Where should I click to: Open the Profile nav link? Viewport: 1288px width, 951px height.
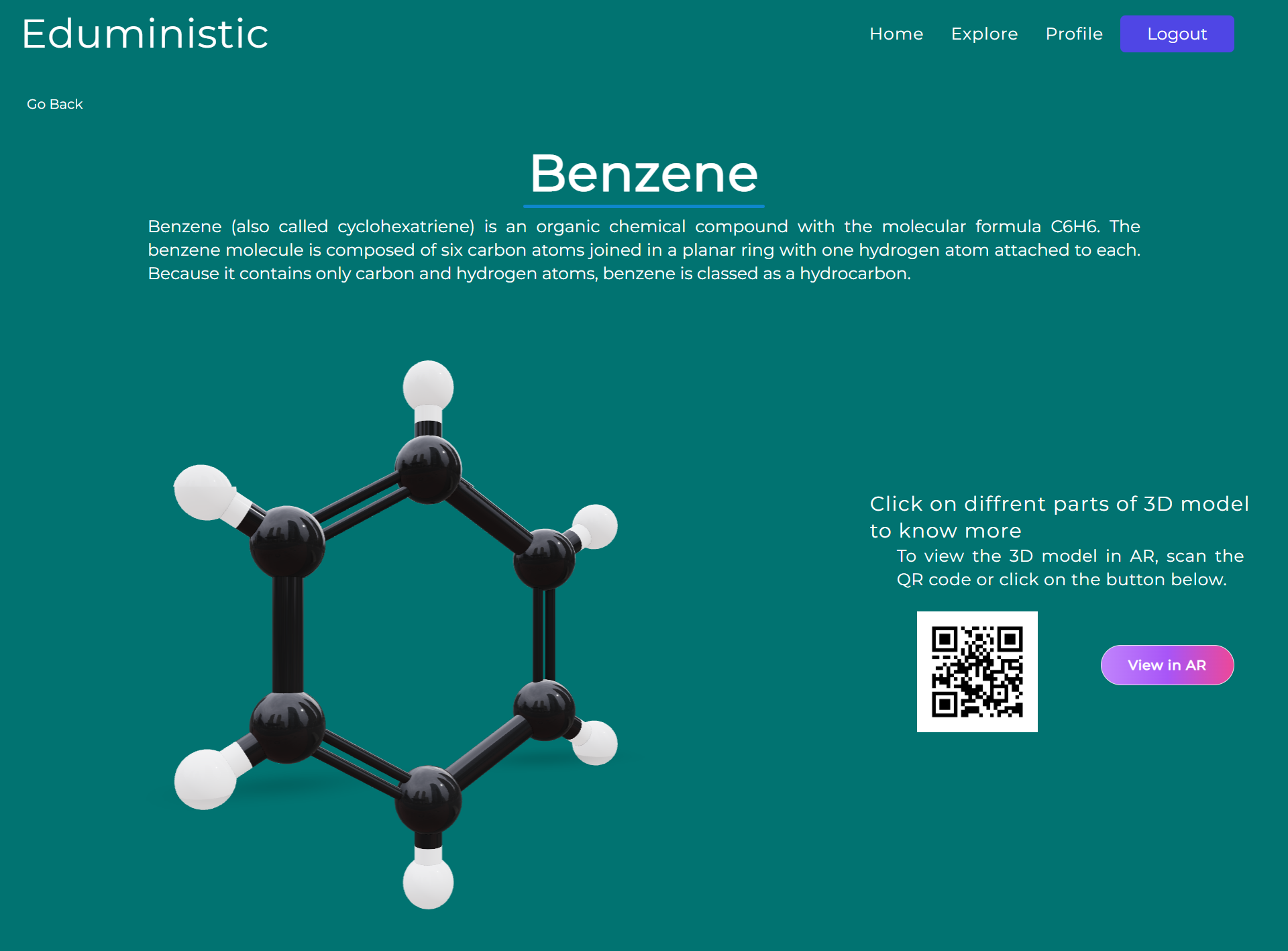(1074, 34)
